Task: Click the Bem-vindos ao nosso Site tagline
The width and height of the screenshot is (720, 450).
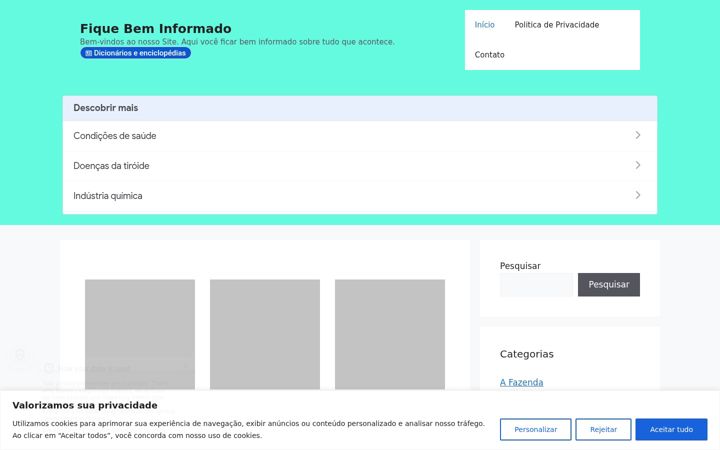Action: pyautogui.click(x=237, y=42)
